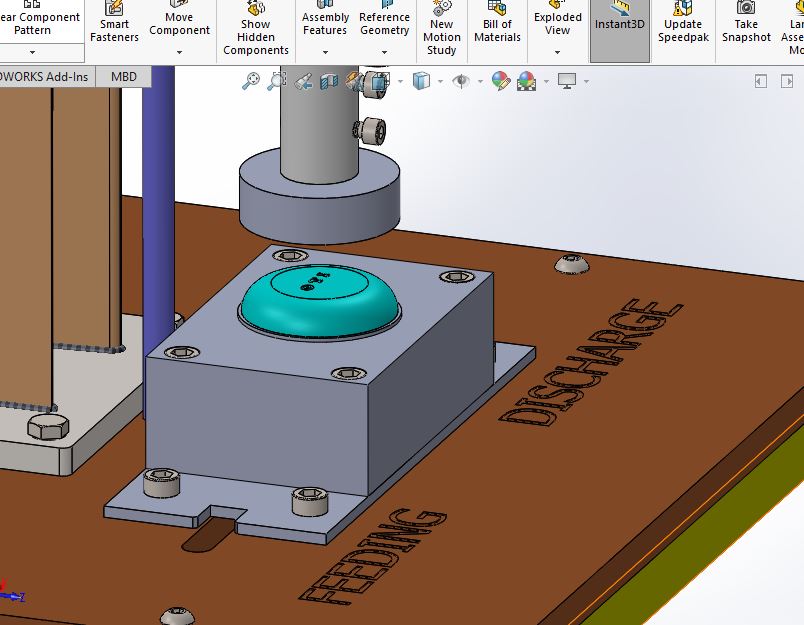Image resolution: width=804 pixels, height=625 pixels.
Task: Switch to SOLIDWORKS Add-Ins tab
Action: pos(45,77)
